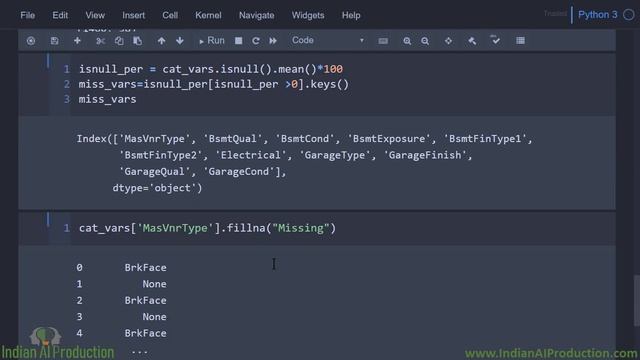
Task: Open the View menu
Action: point(95,16)
